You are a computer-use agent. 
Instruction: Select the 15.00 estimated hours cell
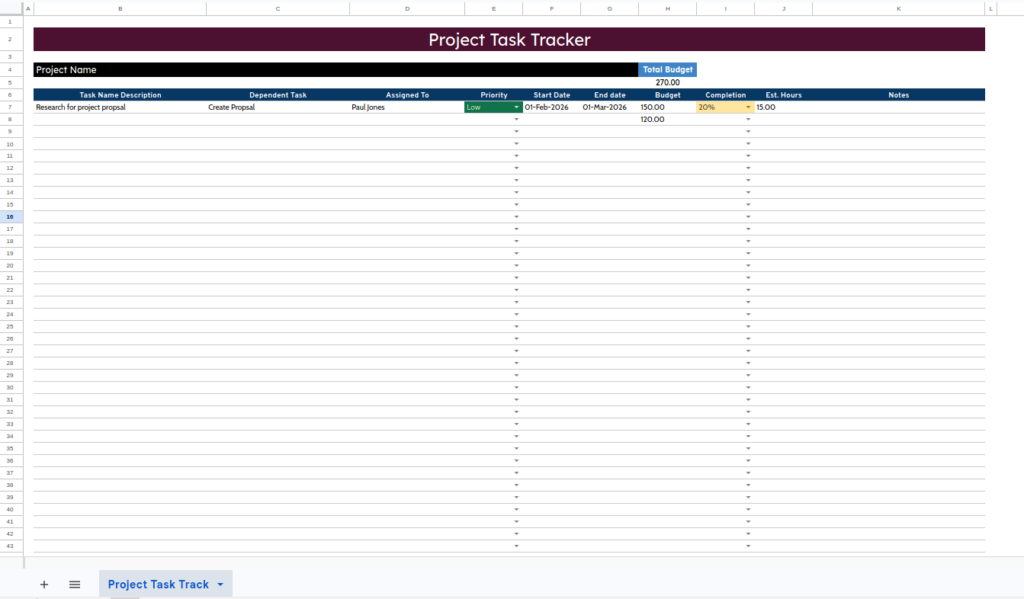(783, 107)
